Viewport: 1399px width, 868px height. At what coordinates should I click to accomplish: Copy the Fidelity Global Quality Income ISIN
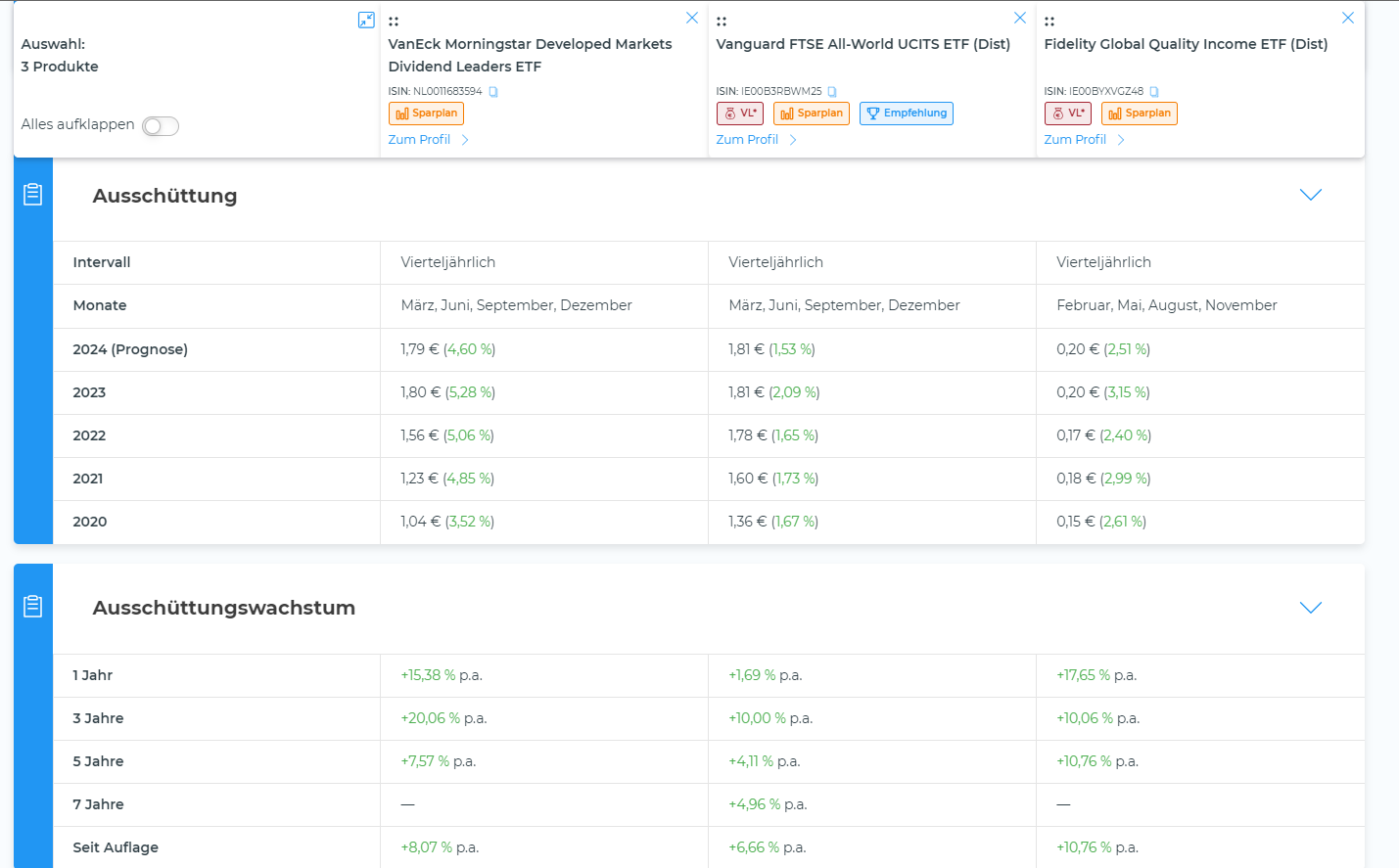point(1154,92)
